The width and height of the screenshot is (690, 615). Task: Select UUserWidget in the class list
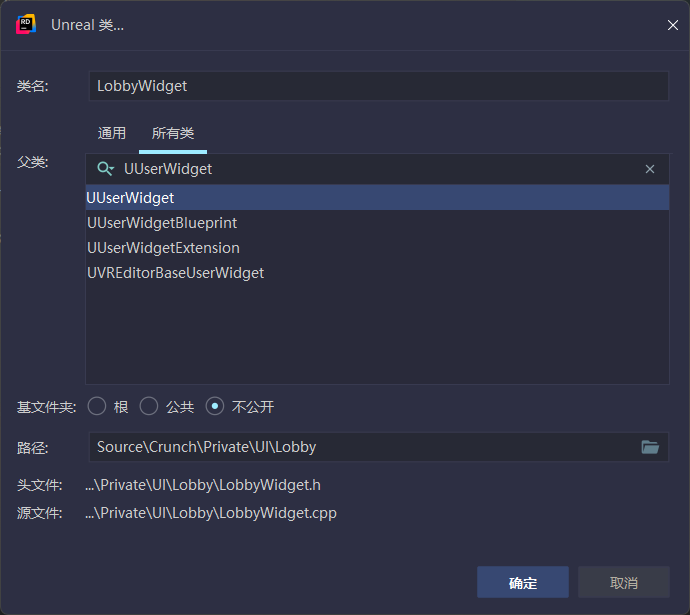(378, 198)
